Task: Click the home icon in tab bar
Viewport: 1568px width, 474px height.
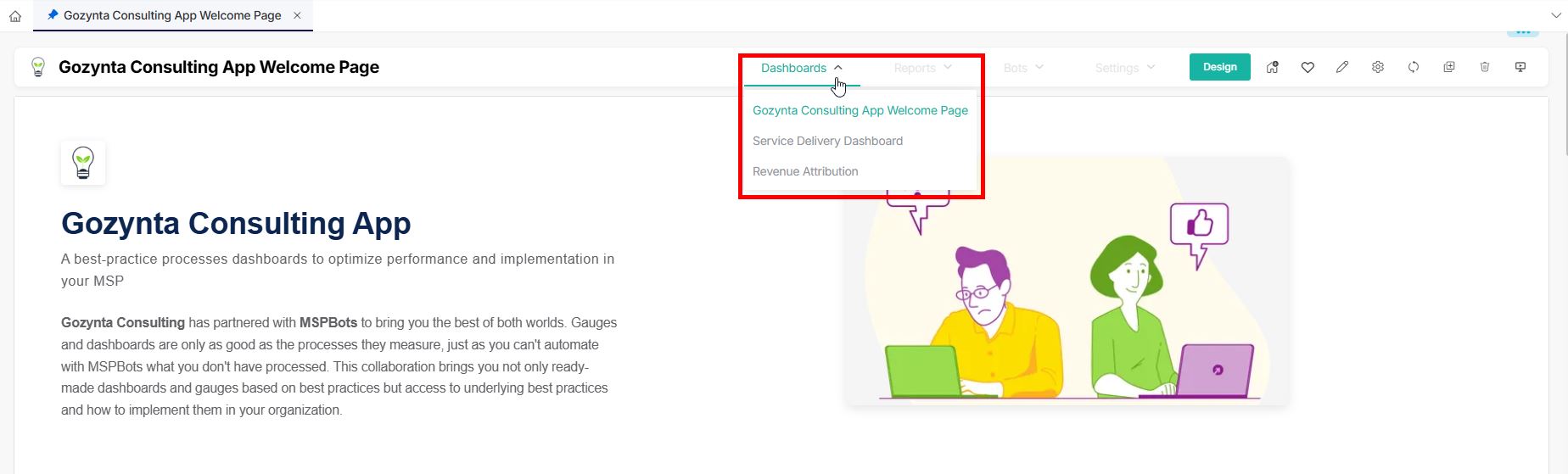Action: 15,16
